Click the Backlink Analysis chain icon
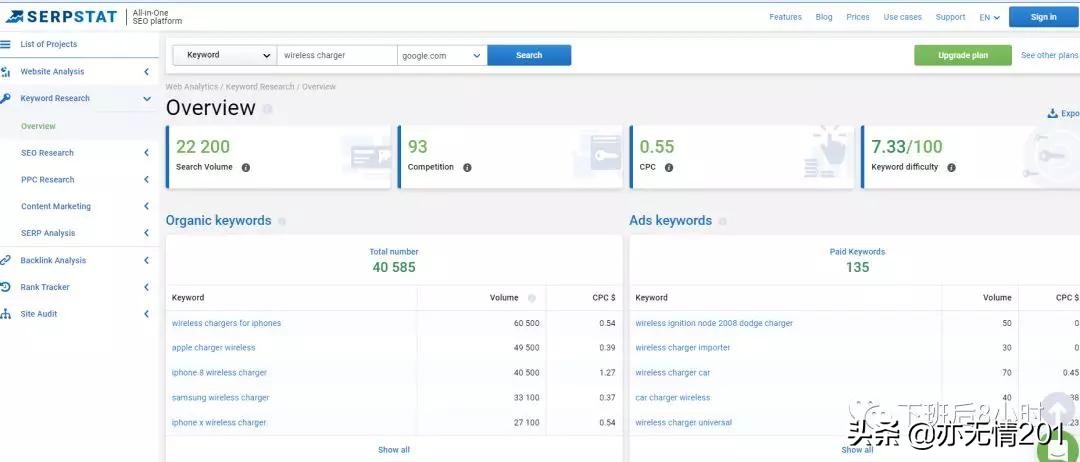 (x=6, y=260)
